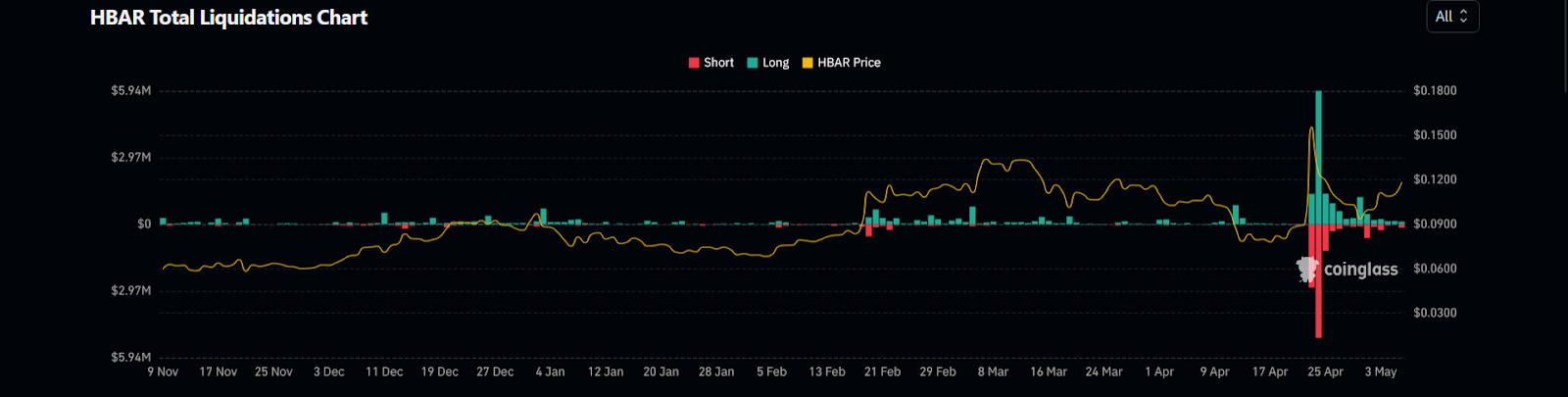Click the 25 Apr date axis label
This screenshot has height=397, width=1568.
[x=1325, y=372]
